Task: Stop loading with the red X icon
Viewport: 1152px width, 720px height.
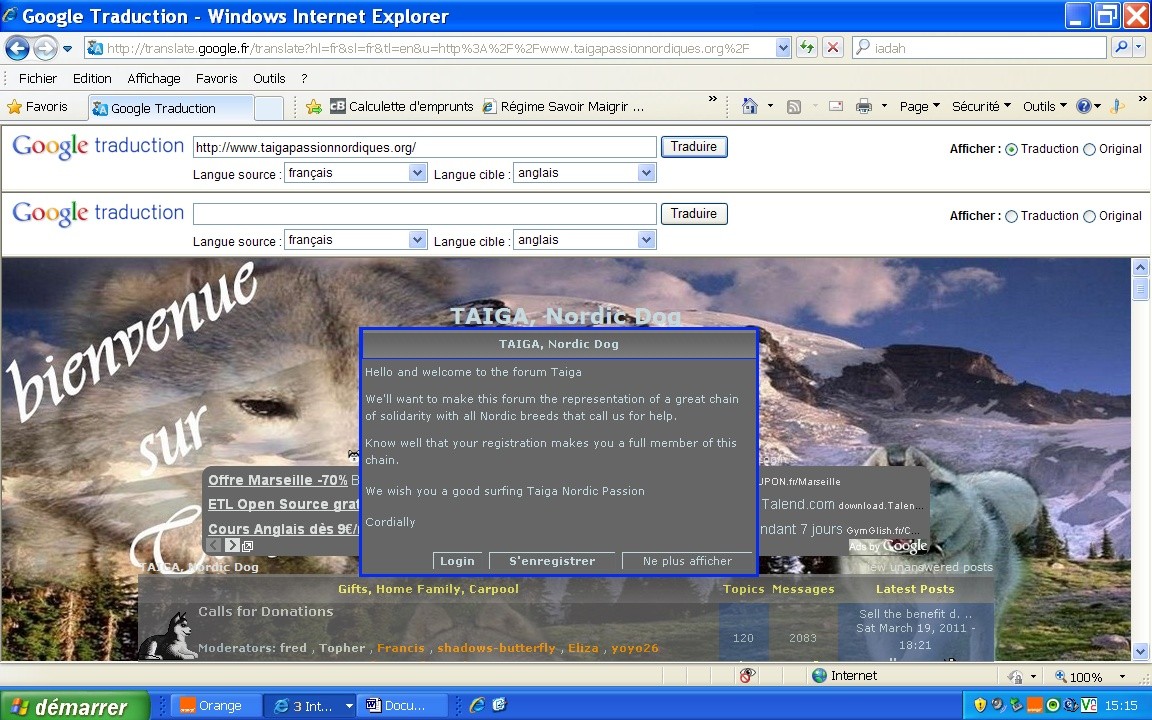Action: pyautogui.click(x=832, y=48)
